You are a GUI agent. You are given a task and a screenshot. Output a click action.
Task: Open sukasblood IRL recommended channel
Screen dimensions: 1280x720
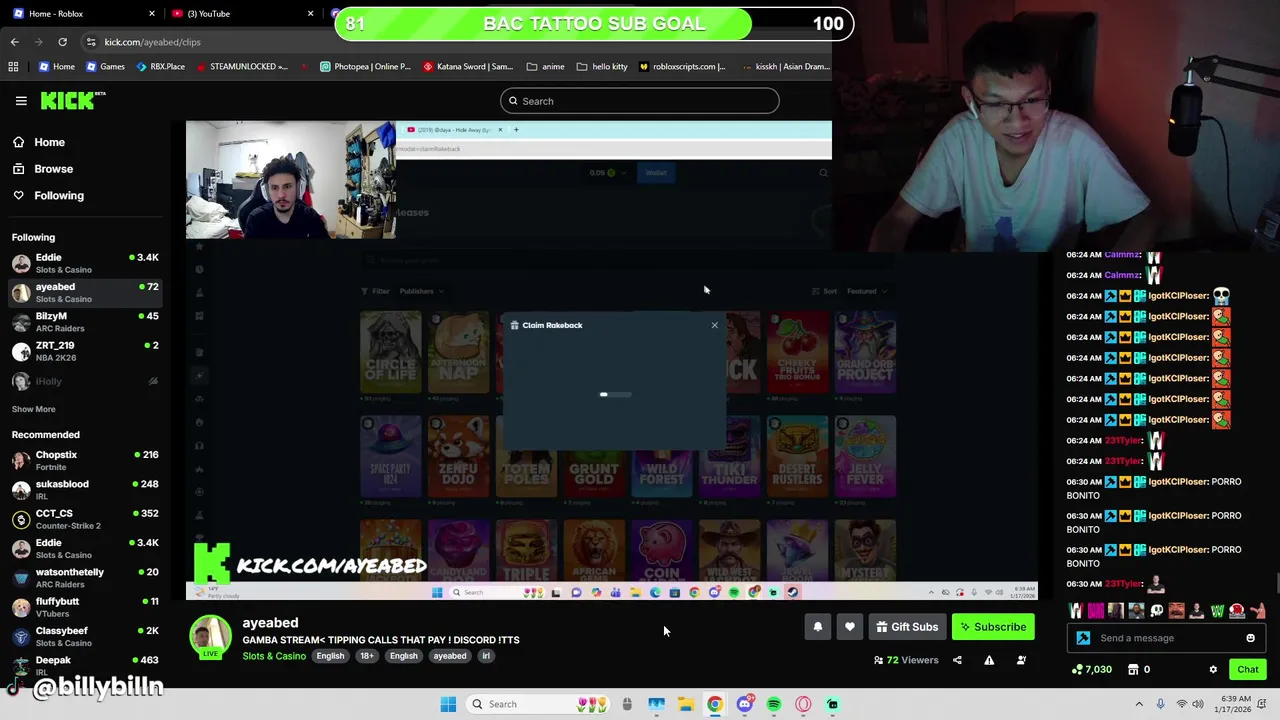[x=85, y=490]
